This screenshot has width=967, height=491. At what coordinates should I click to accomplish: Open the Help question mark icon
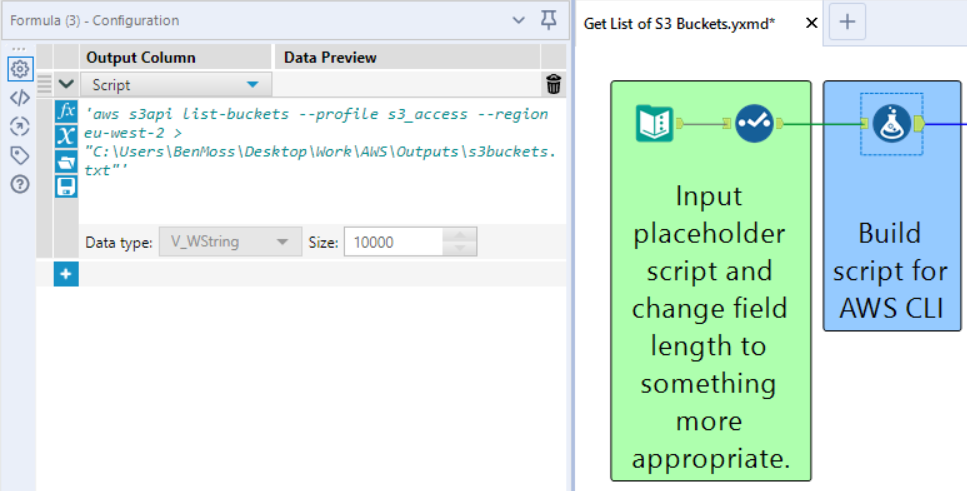tap(20, 184)
